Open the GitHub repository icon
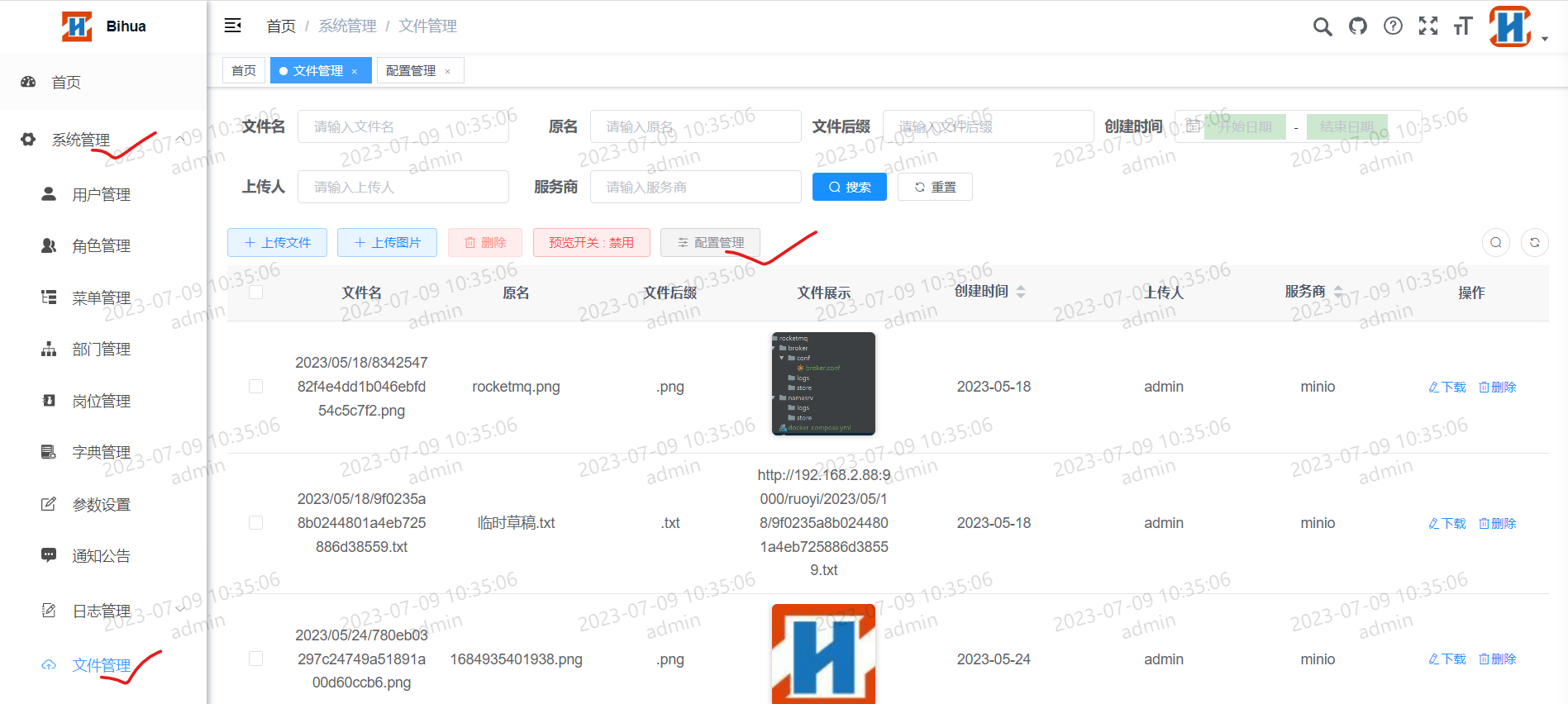Image resolution: width=1568 pixels, height=704 pixels. click(x=1357, y=26)
